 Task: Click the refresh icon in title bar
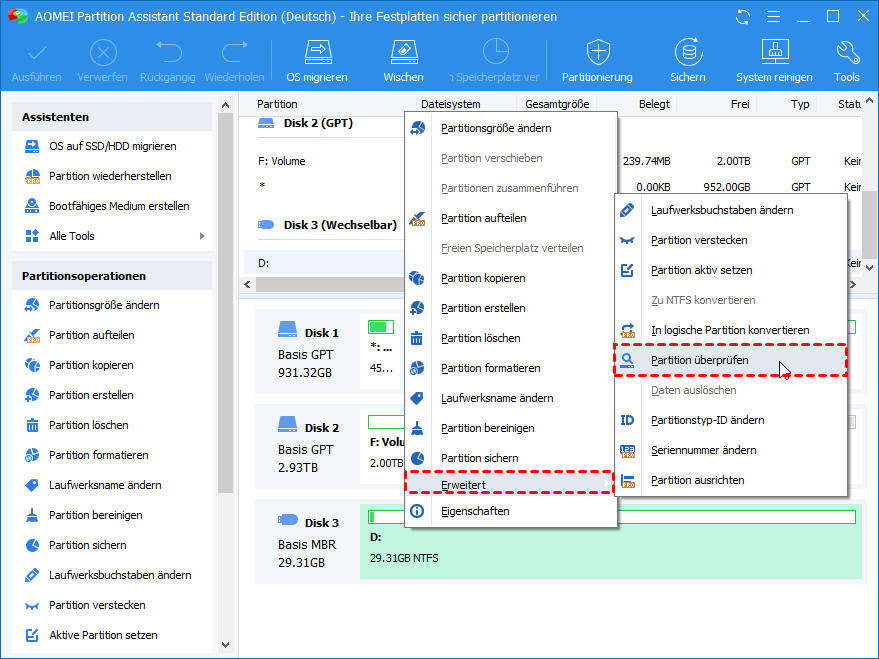pyautogui.click(x=743, y=17)
